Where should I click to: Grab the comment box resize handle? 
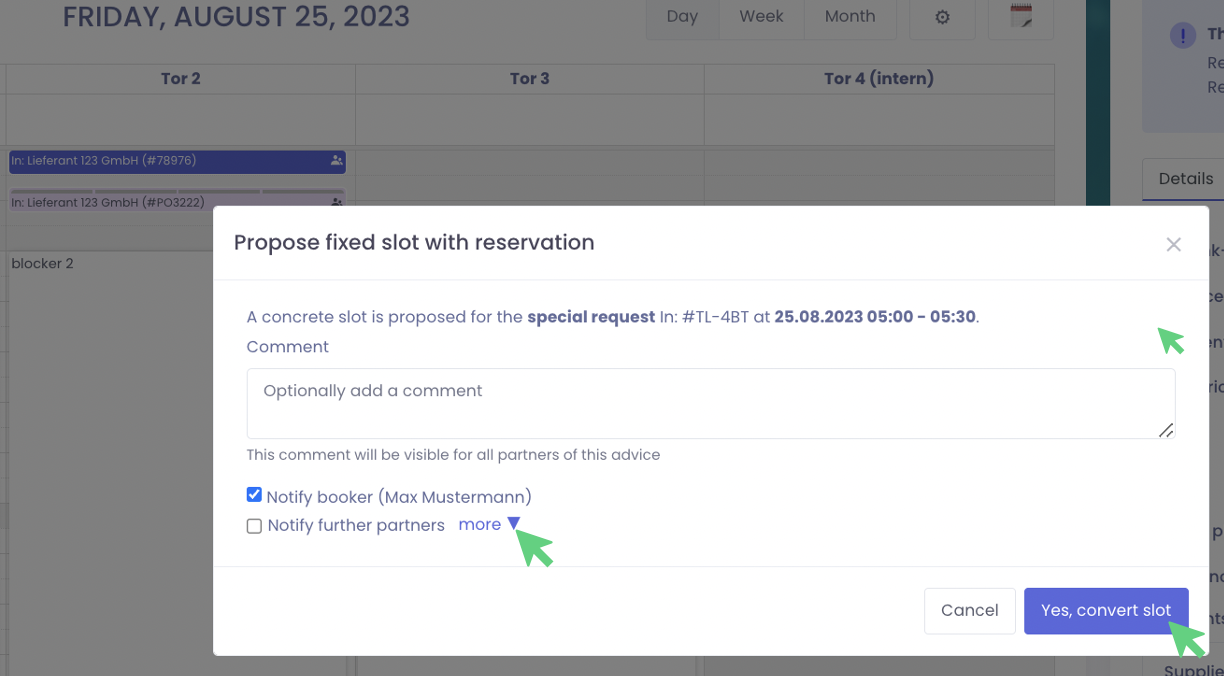click(x=1166, y=430)
